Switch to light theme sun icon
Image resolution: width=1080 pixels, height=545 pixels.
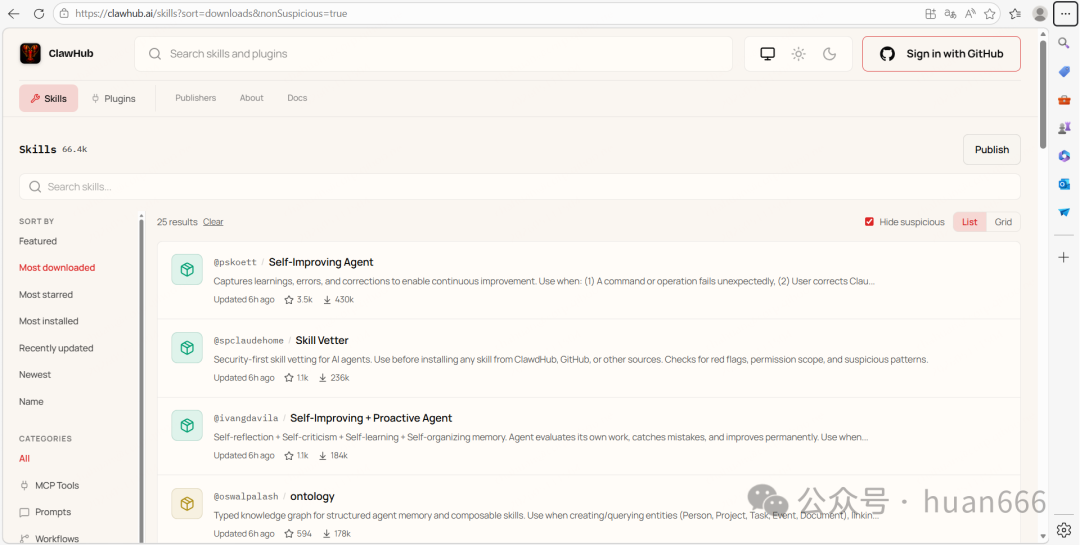coord(798,54)
